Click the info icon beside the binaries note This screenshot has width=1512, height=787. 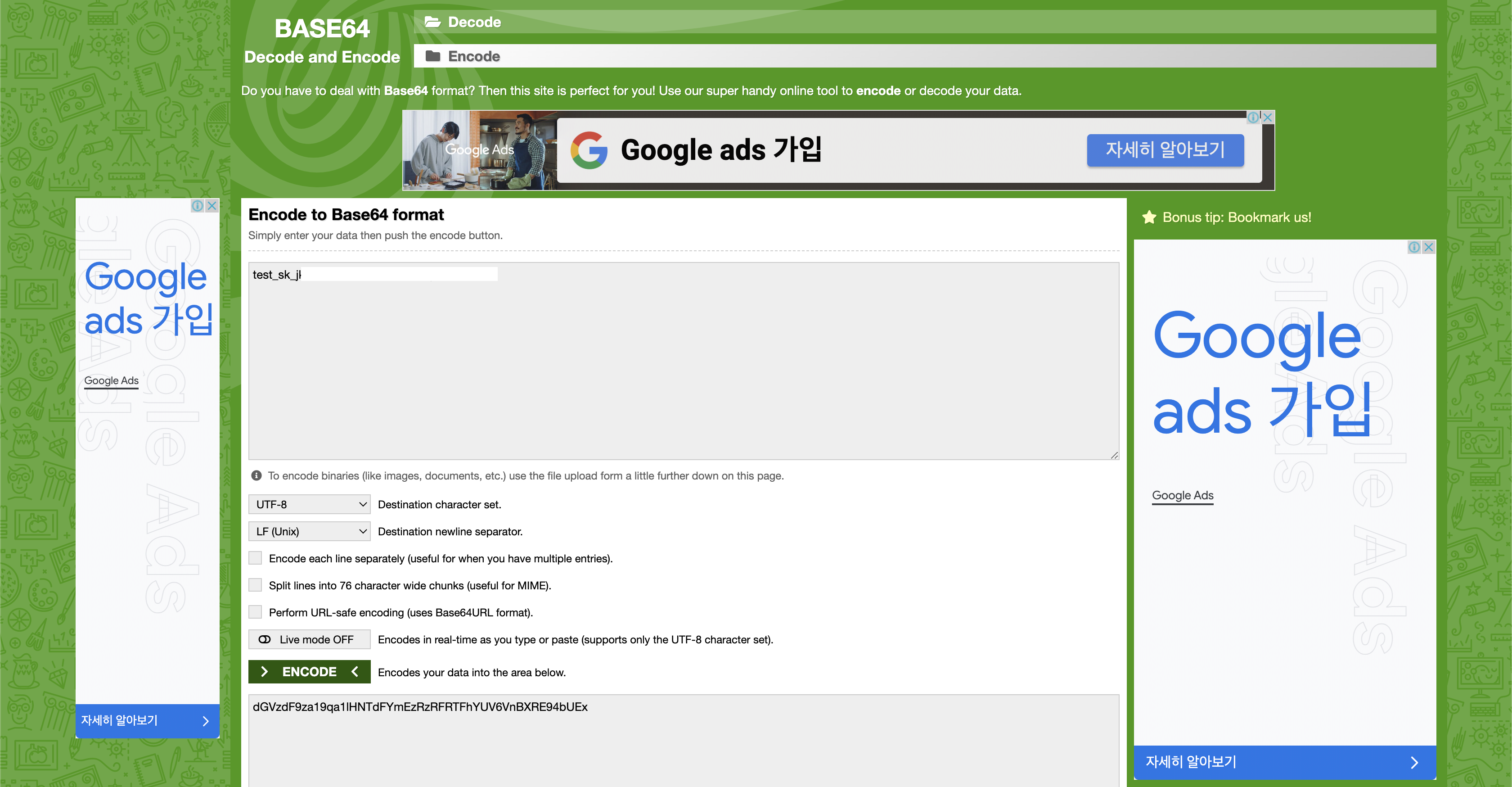[x=256, y=476]
